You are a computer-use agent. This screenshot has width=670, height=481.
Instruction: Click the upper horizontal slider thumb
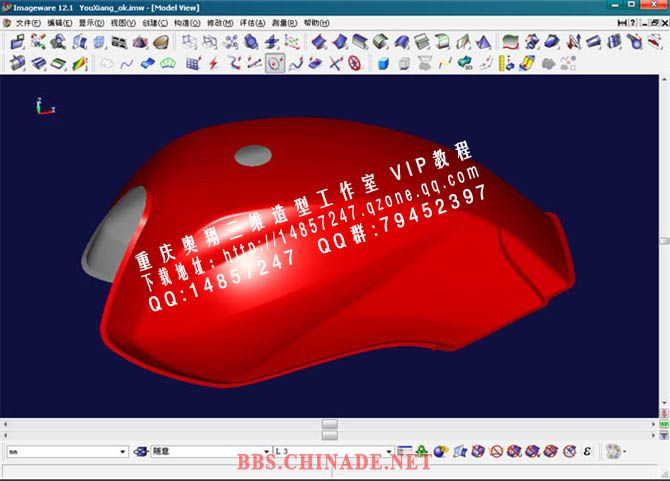point(329,424)
